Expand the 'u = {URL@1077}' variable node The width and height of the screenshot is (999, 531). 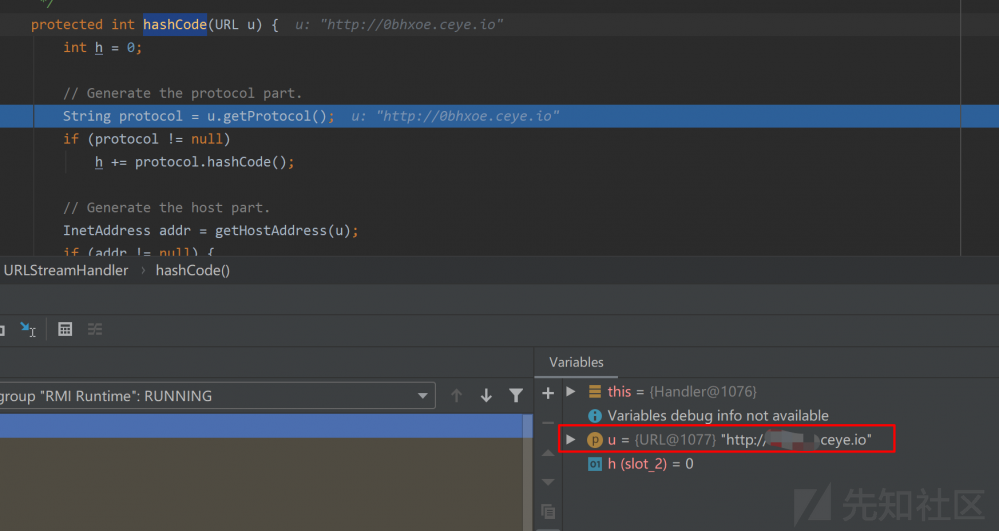point(571,439)
